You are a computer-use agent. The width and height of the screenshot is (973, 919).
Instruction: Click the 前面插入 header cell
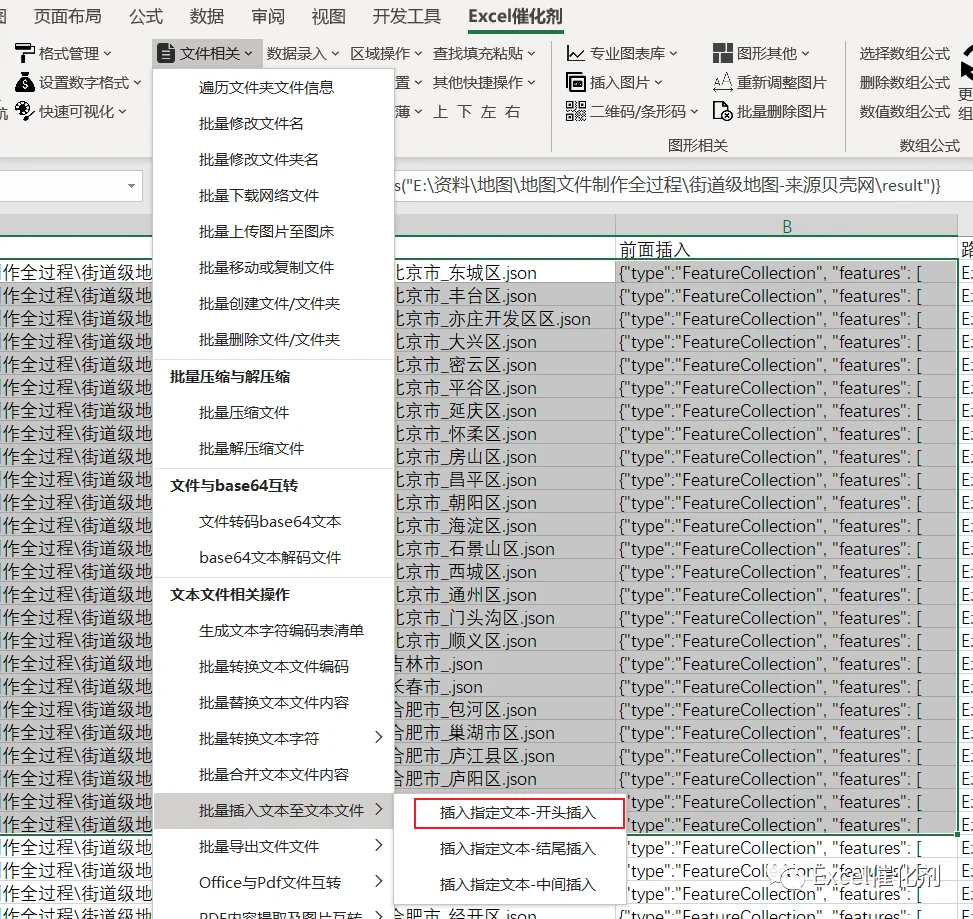coord(786,249)
